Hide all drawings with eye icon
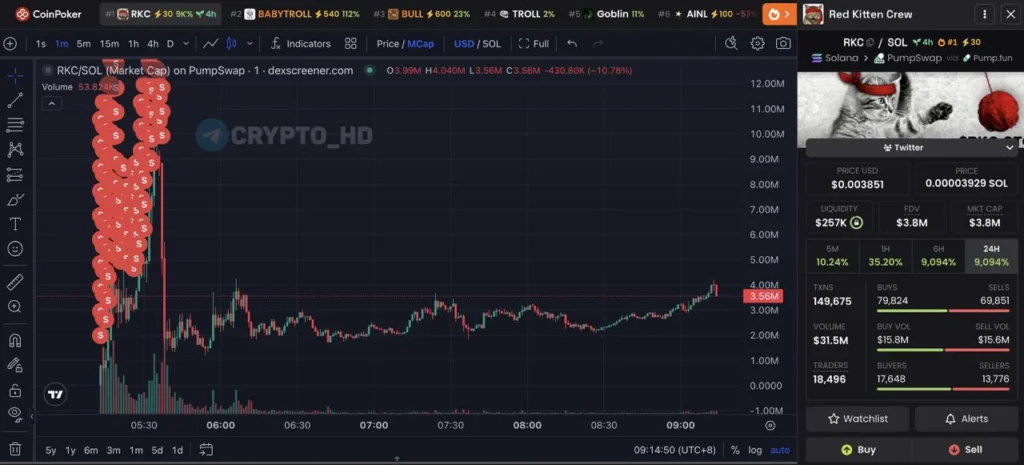Screen dimensions: 1024x465 pyautogui.click(x=16, y=413)
